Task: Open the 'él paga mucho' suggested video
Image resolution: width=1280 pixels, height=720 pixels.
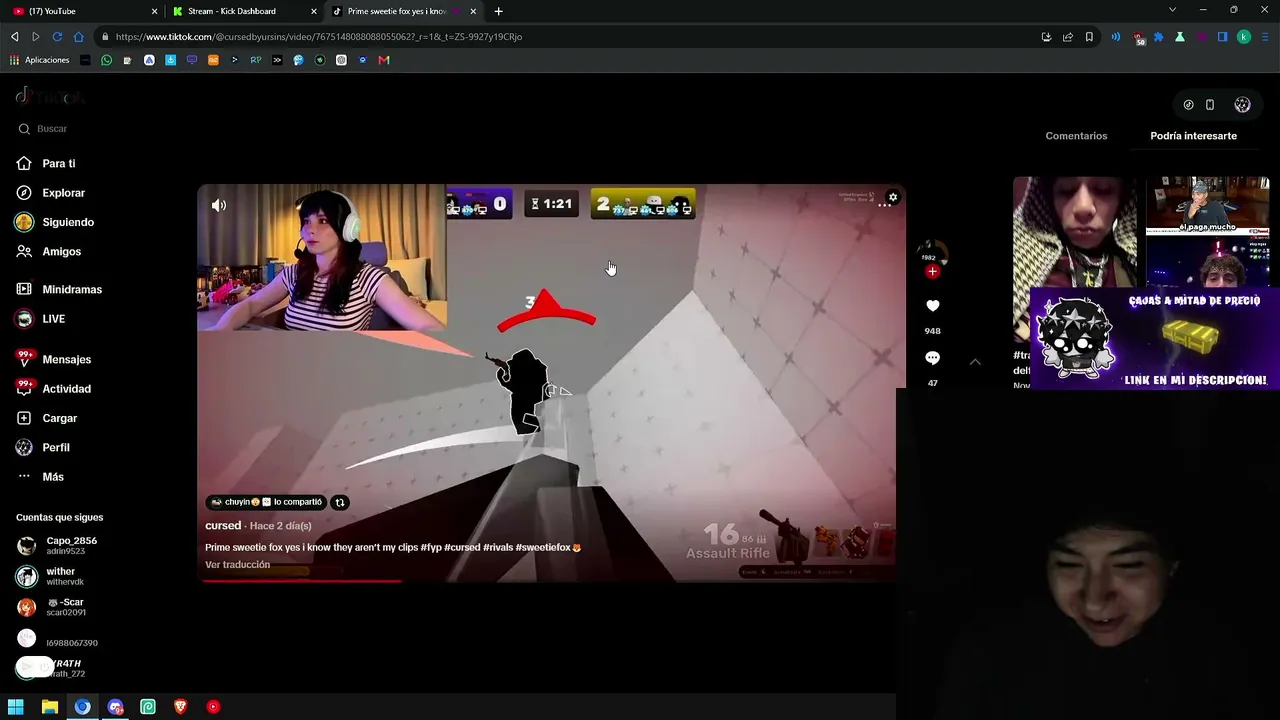Action: tap(1207, 206)
